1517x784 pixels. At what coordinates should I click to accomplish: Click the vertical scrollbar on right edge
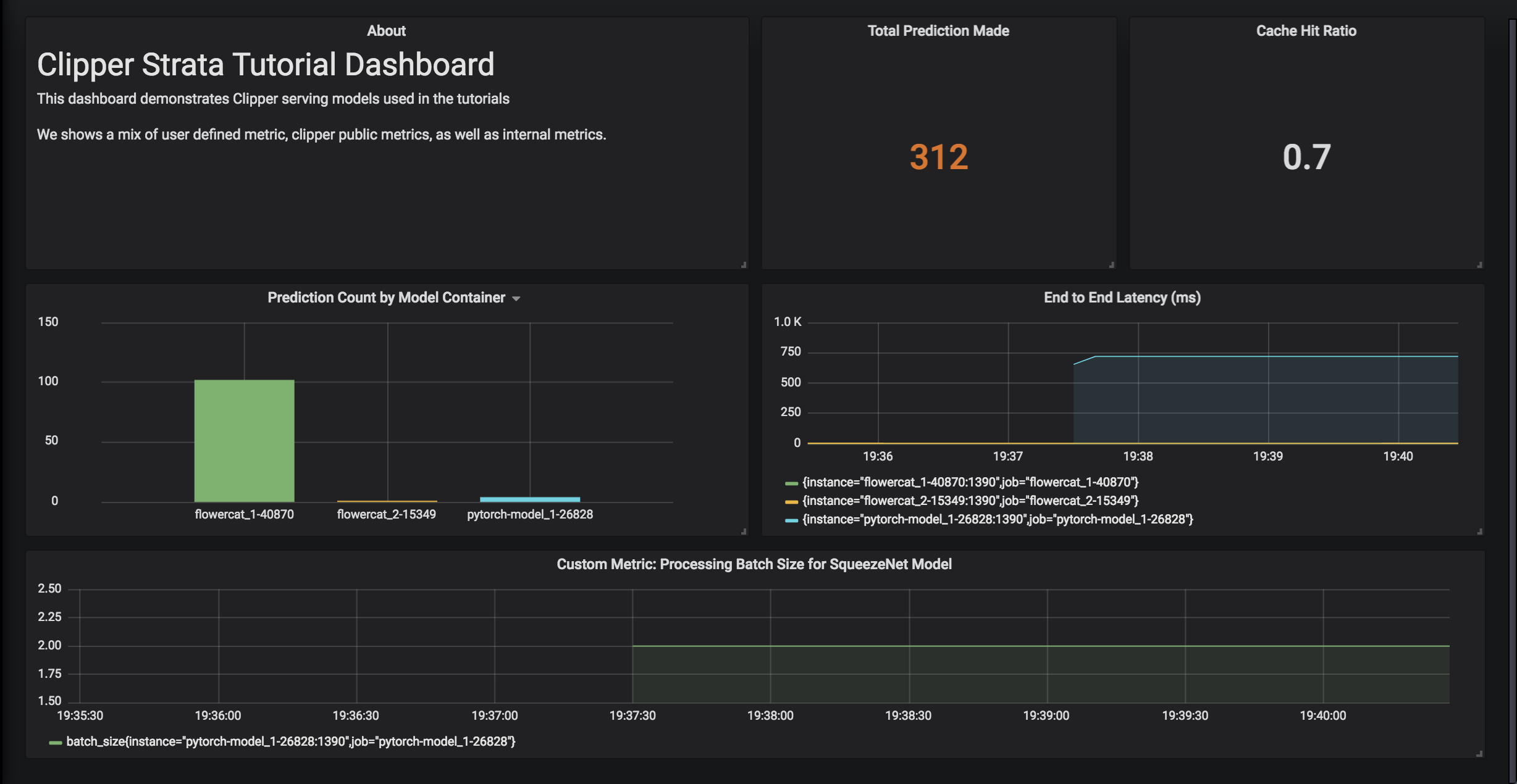click(x=1512, y=395)
